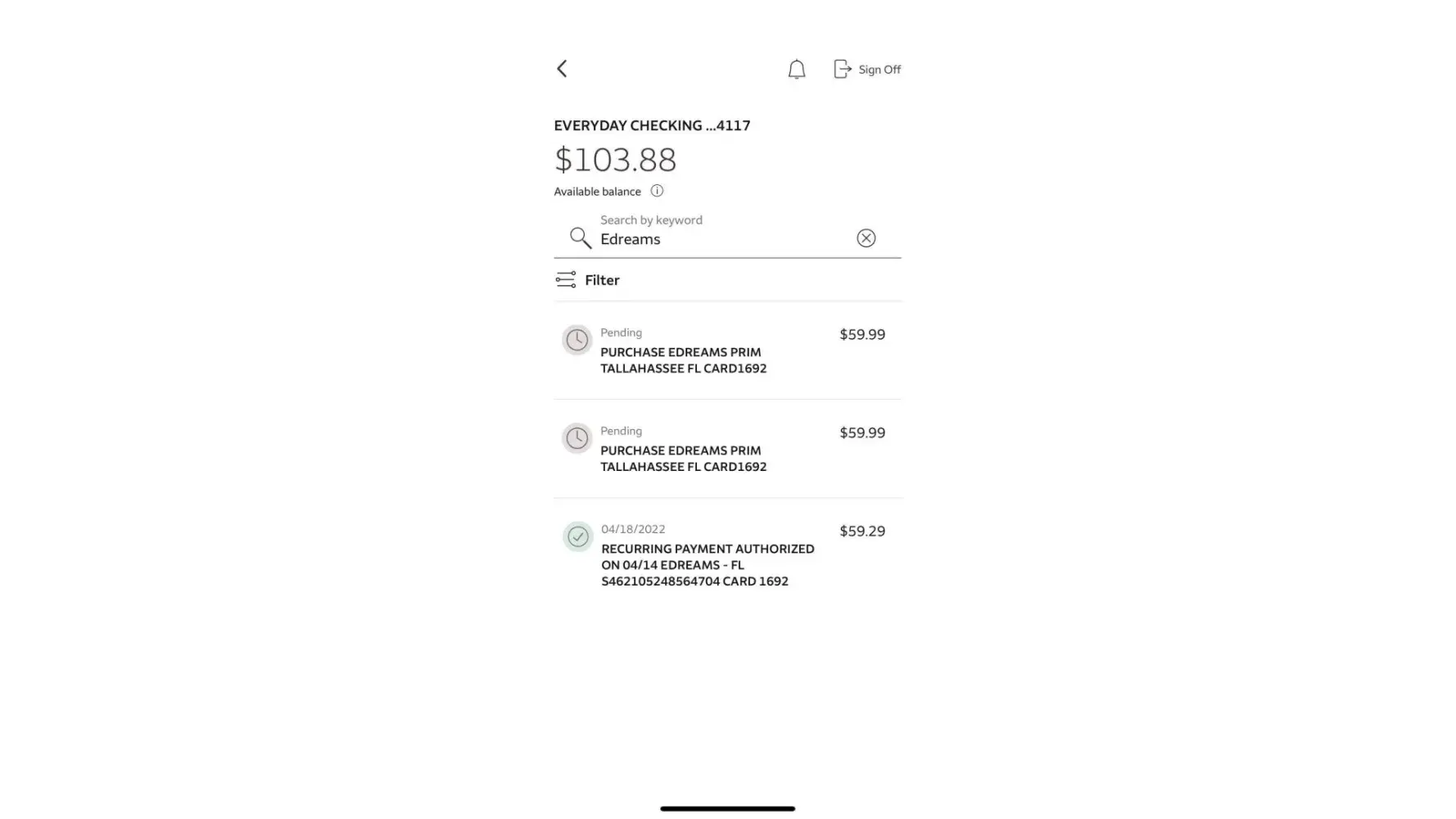
Task: Open the 04/18/2022 recurring payment transaction
Action: [x=707, y=564]
